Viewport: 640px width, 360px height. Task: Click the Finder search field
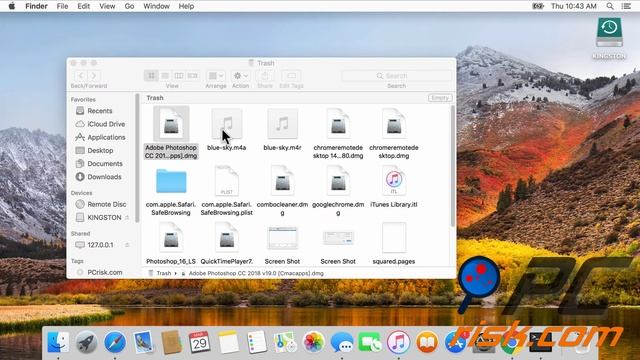pos(396,76)
